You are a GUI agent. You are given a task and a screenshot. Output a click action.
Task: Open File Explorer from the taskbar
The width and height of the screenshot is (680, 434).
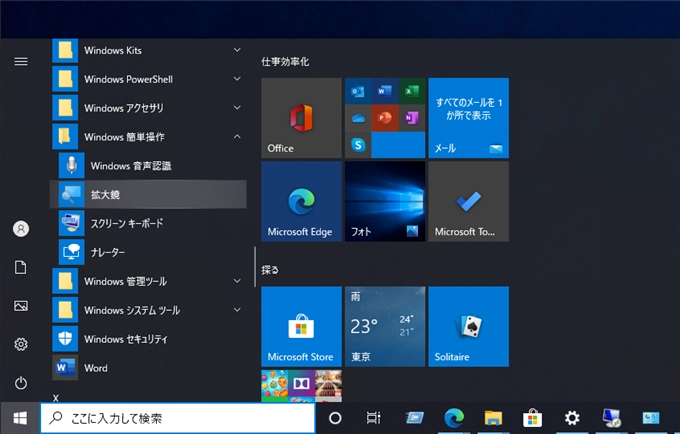493,418
